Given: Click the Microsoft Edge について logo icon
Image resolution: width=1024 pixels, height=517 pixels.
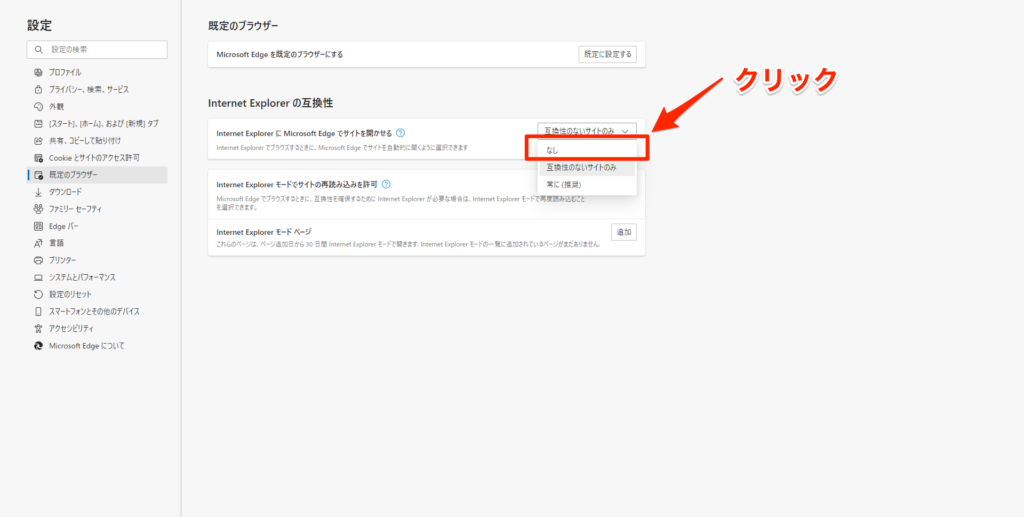Looking at the screenshot, I should tap(38, 345).
